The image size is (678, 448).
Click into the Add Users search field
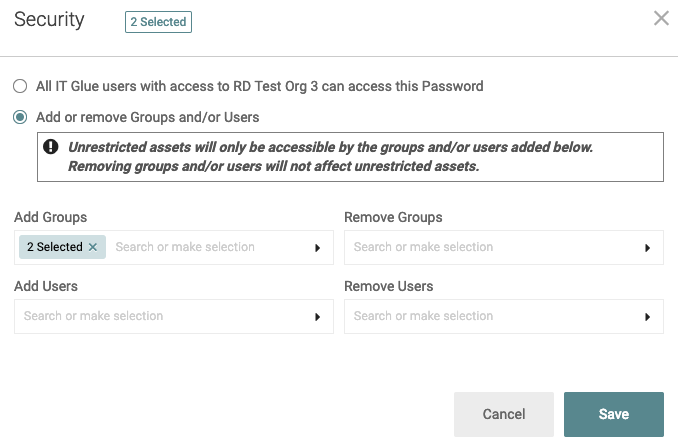point(160,317)
